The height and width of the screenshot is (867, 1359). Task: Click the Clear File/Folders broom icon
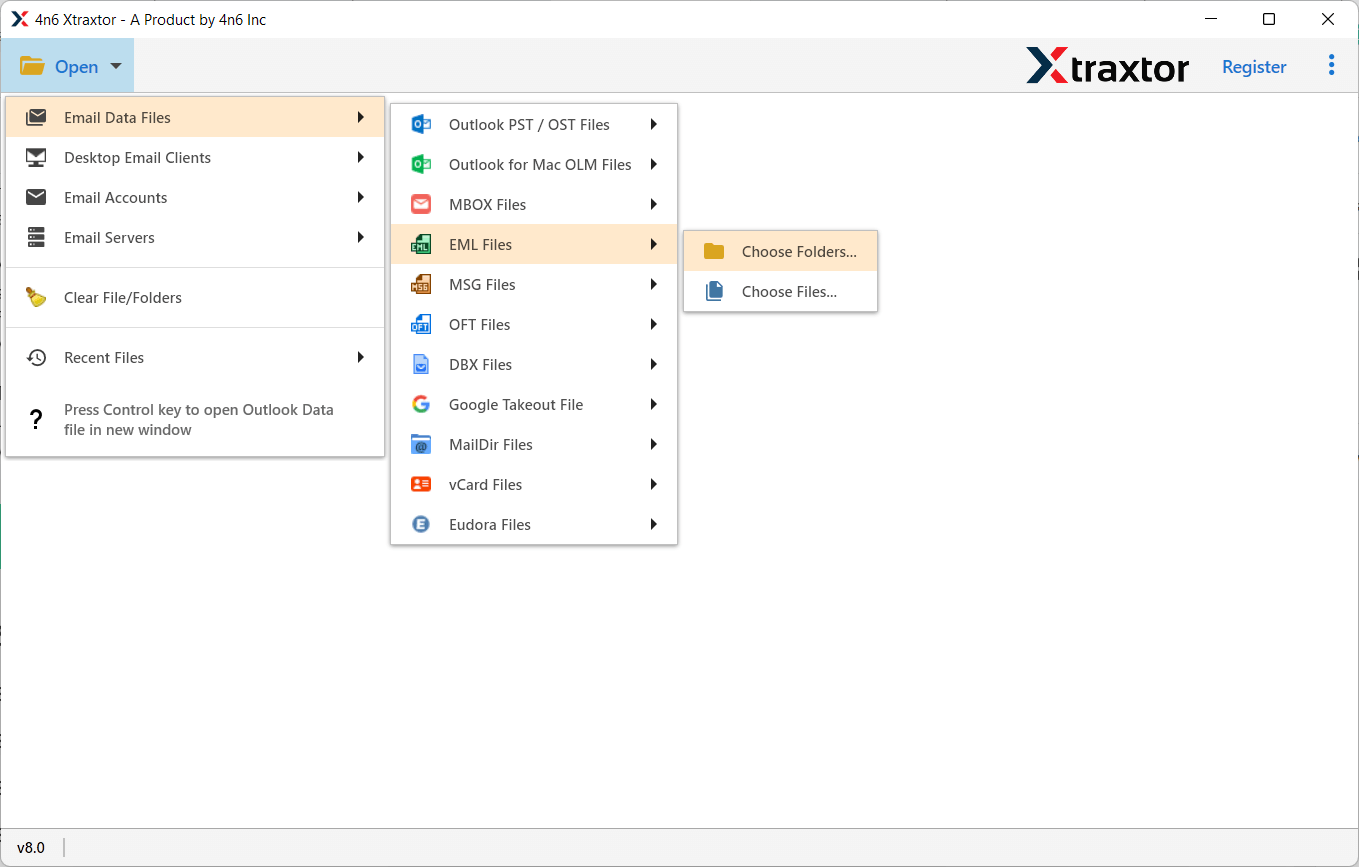[36, 297]
